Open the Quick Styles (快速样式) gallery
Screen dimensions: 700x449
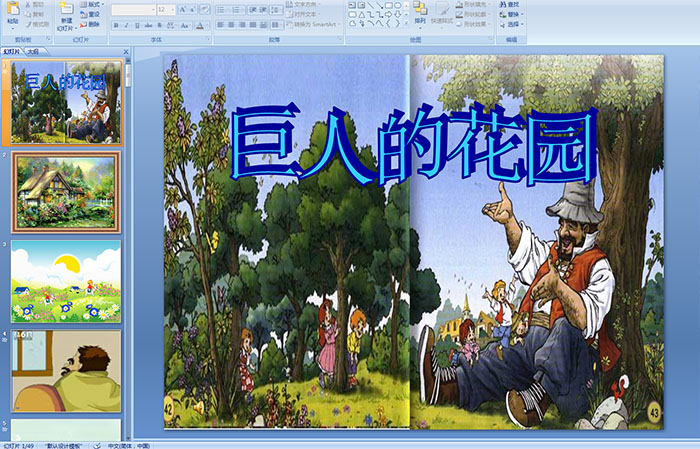pos(442,16)
